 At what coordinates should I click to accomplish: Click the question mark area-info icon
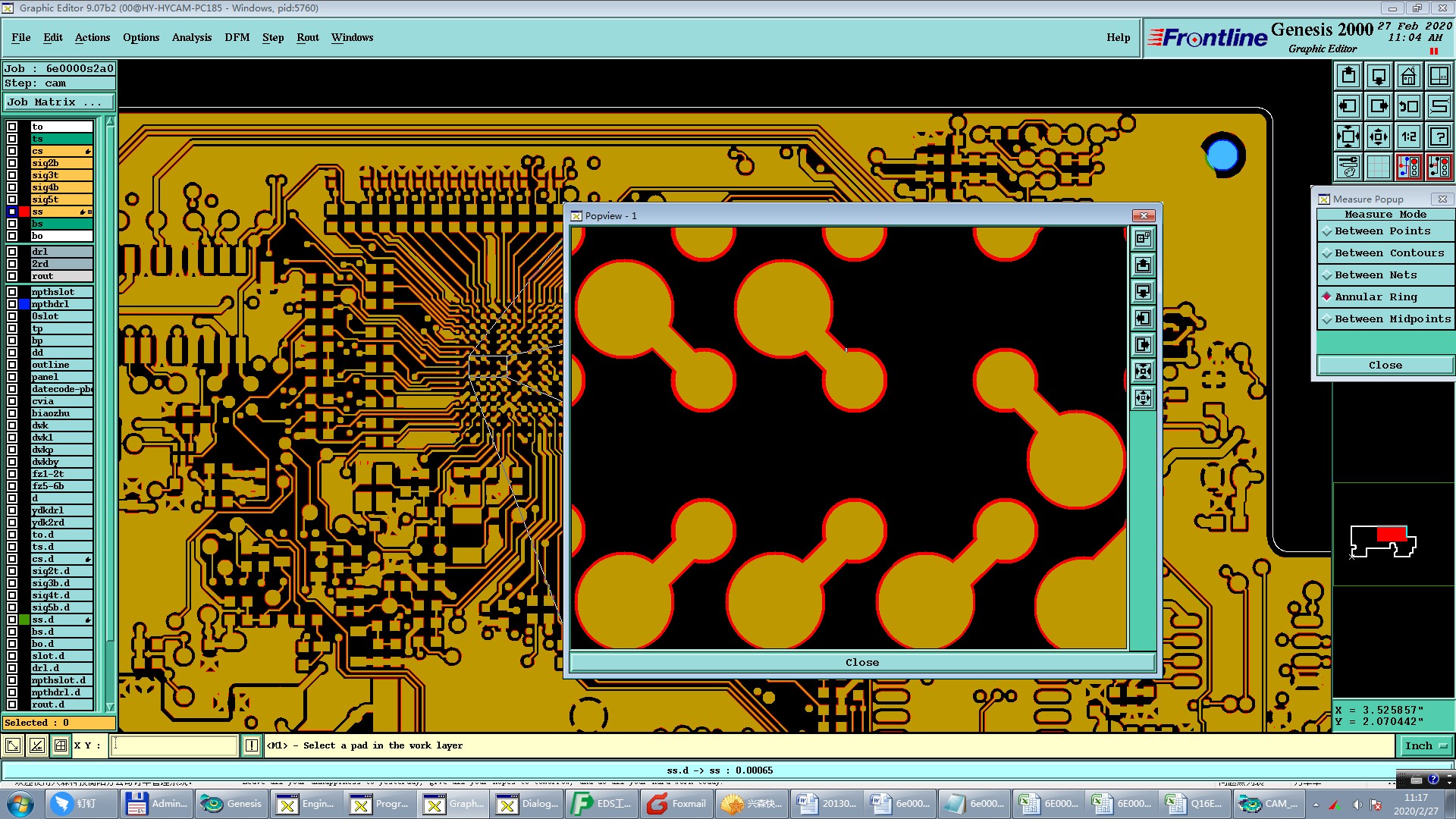[1439, 136]
